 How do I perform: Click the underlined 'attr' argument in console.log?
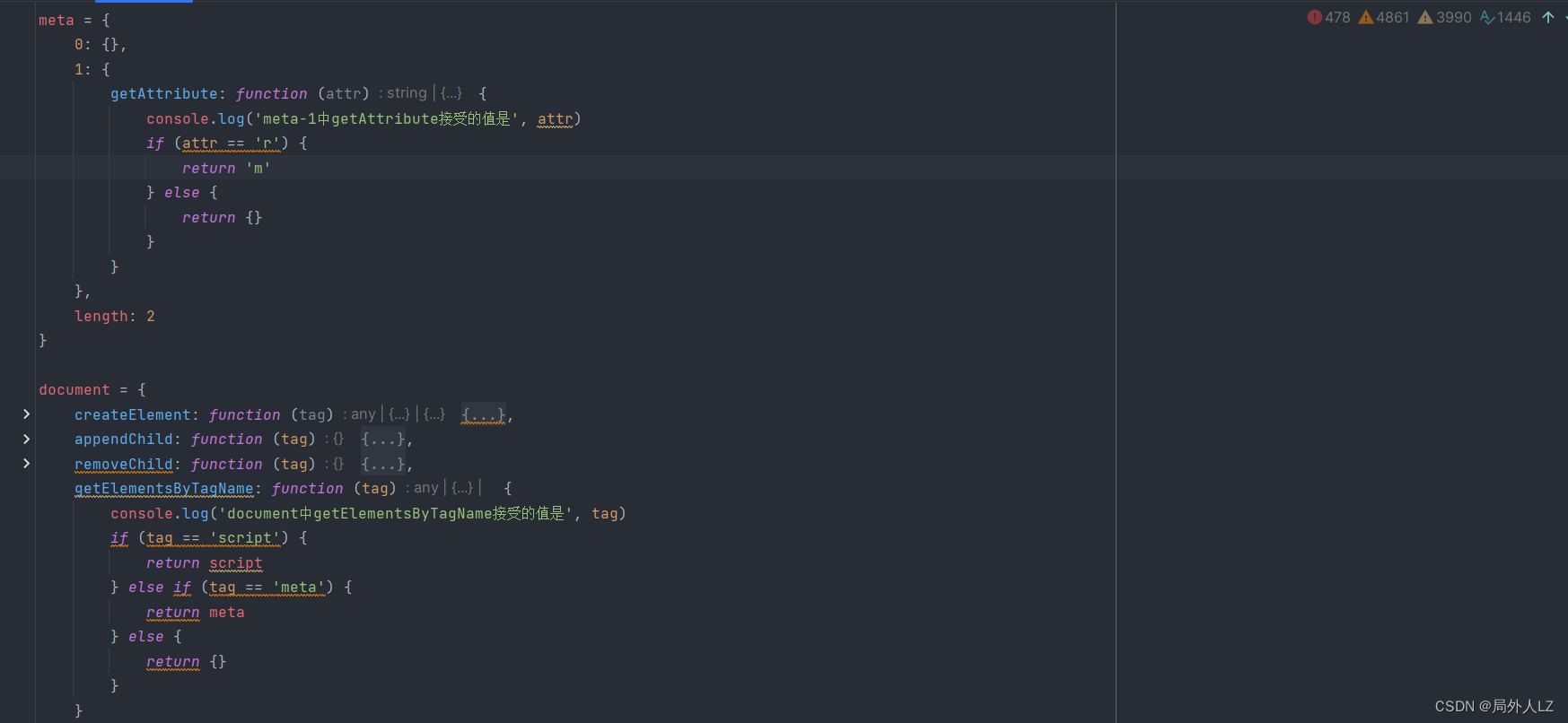[x=555, y=118]
